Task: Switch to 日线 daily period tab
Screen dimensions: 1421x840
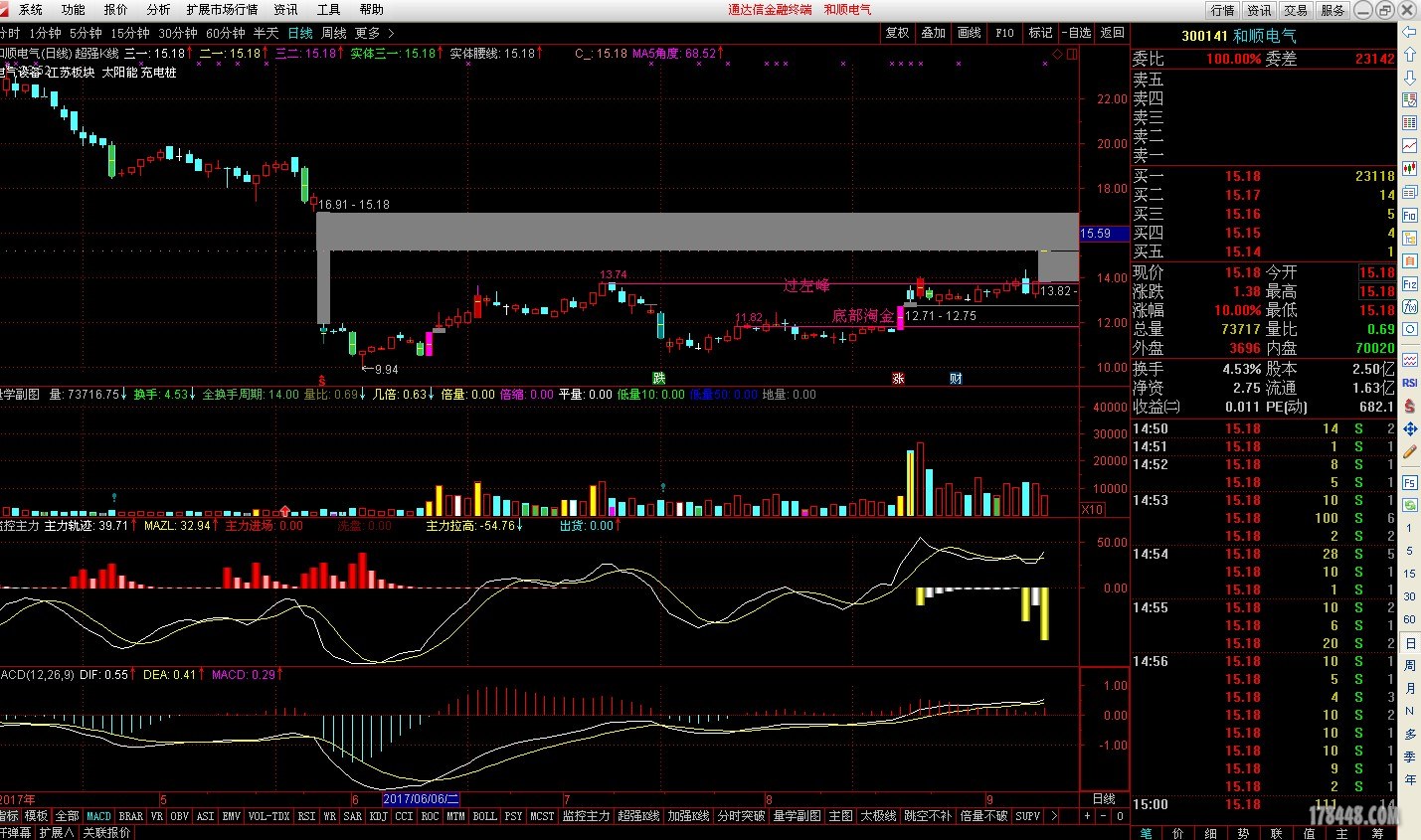Action: pos(299,33)
